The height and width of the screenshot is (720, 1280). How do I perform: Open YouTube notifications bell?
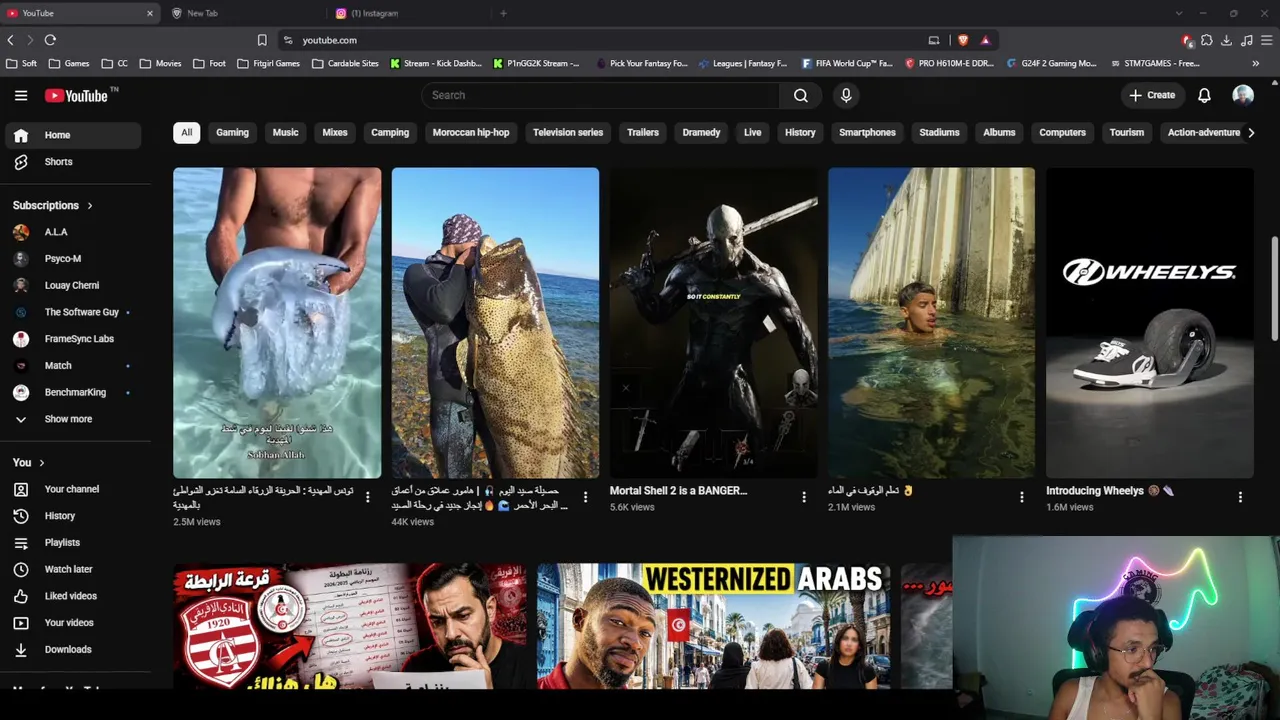(1204, 95)
